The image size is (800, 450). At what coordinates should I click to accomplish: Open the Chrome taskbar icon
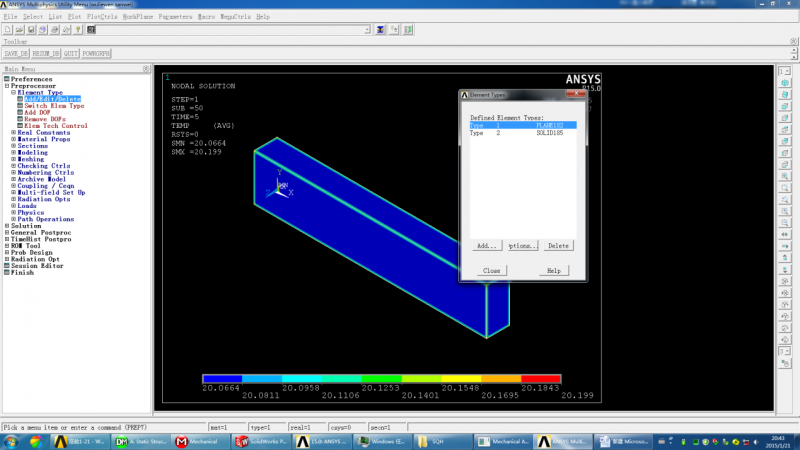(35, 441)
